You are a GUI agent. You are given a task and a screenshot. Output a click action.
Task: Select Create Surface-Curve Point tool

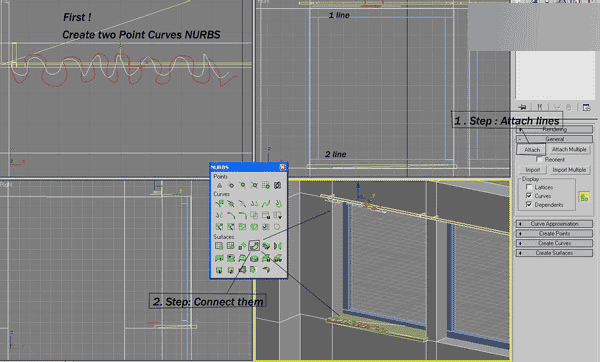(x=277, y=185)
